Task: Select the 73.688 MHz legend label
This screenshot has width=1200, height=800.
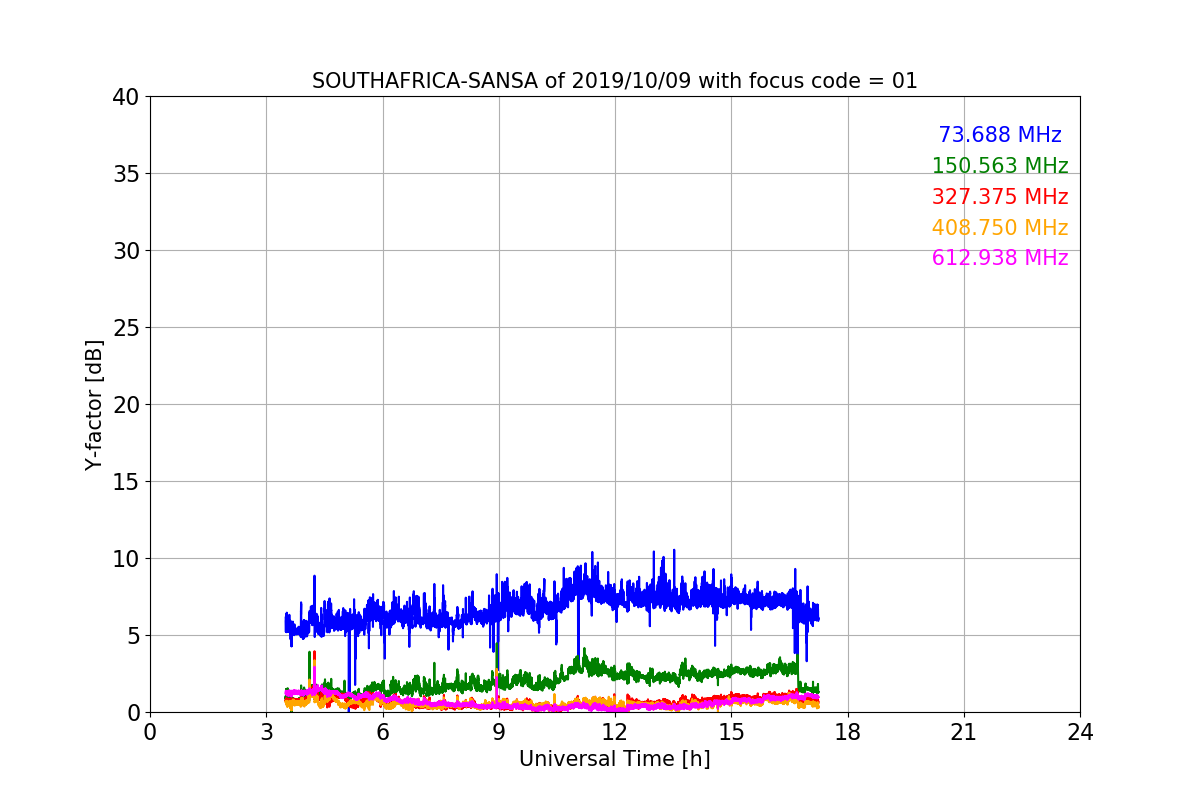Action: point(1000,135)
